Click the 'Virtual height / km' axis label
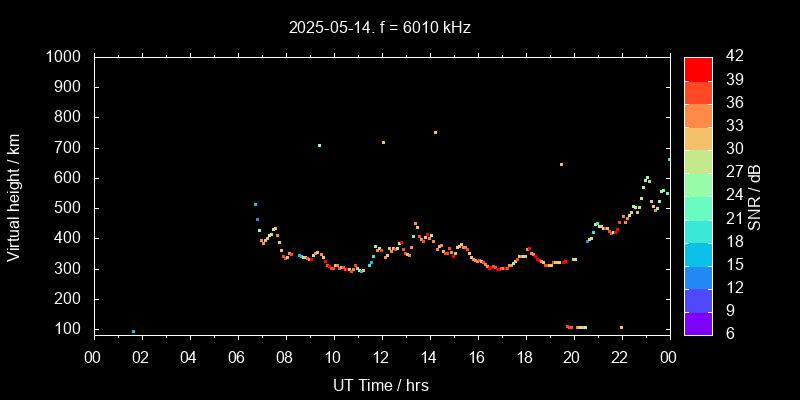 point(14,196)
